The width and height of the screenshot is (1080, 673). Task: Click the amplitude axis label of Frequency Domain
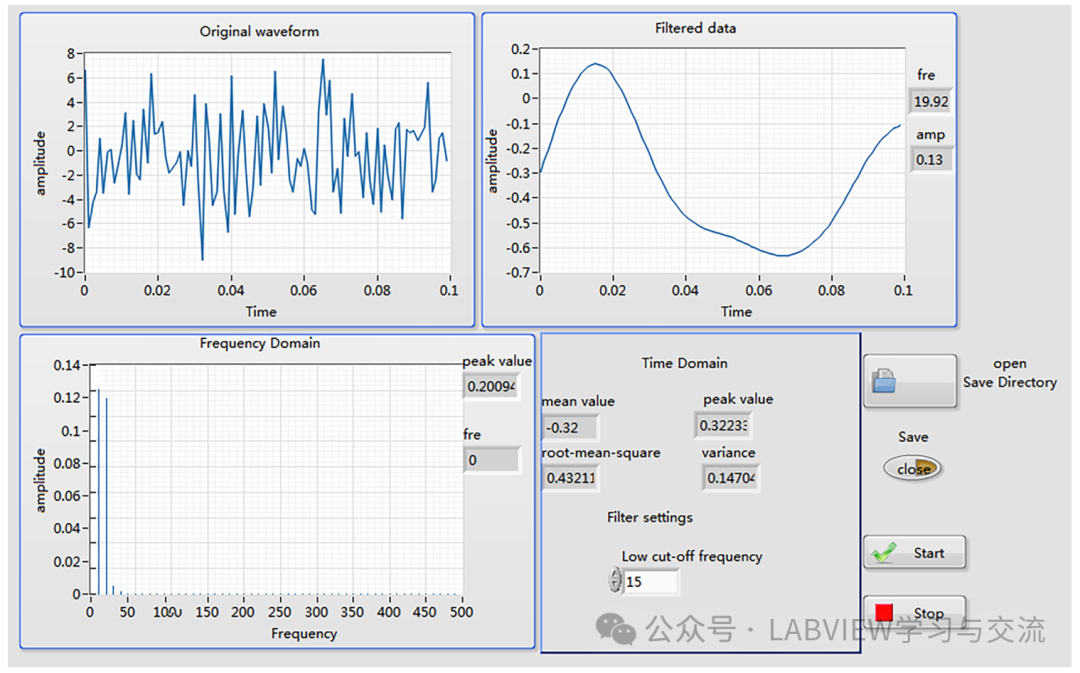tap(41, 481)
